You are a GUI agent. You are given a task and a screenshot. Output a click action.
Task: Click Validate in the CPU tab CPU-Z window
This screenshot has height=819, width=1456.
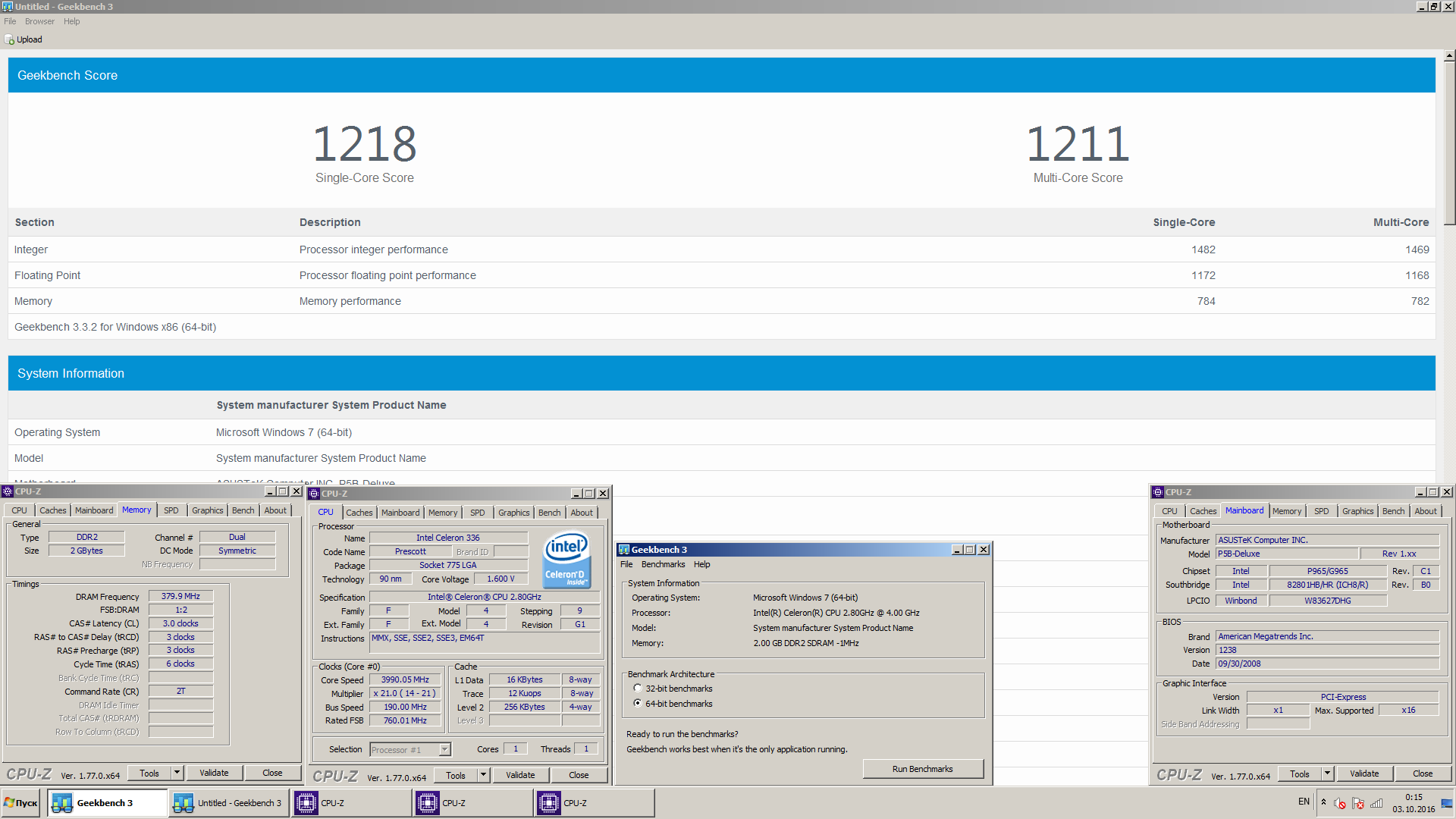point(520,775)
